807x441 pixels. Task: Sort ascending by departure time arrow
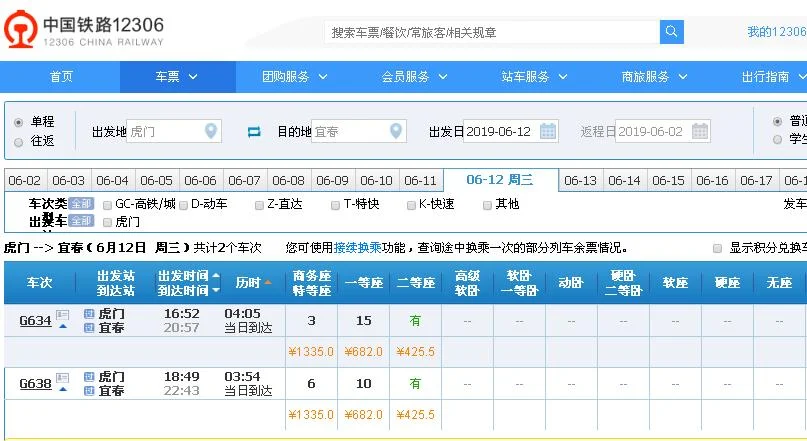tap(216, 276)
